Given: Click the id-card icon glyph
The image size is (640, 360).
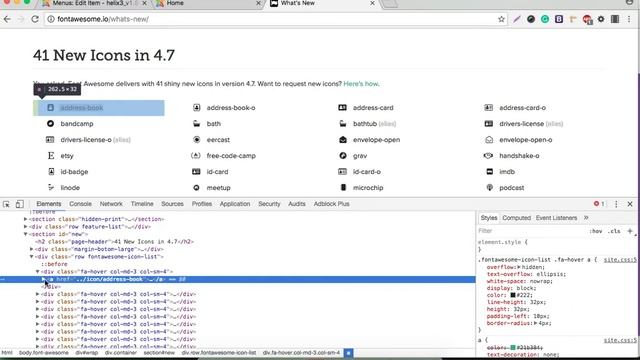Looking at the screenshot, I should (196, 172).
